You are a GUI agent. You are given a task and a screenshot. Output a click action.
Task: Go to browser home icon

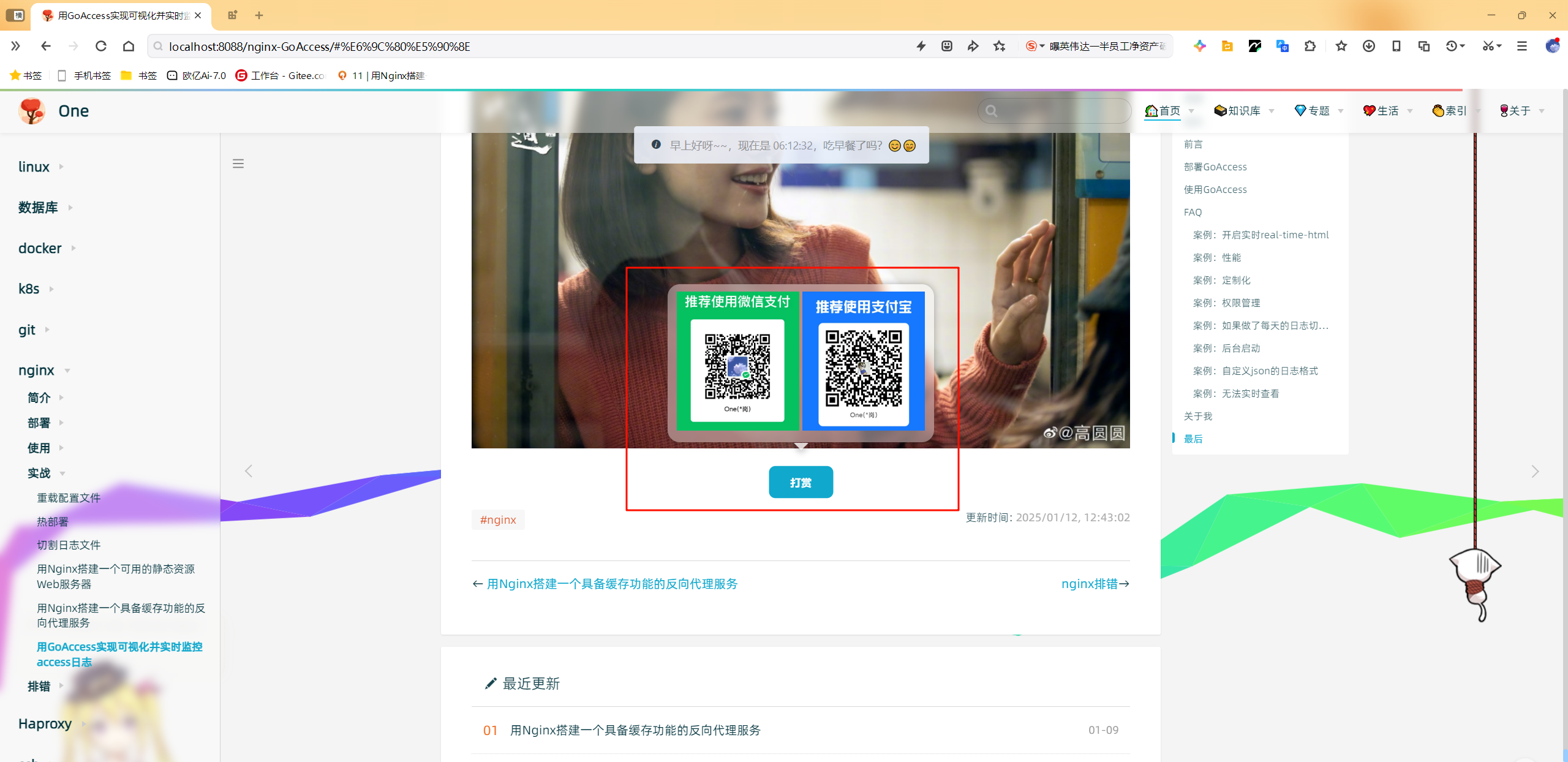pyautogui.click(x=129, y=46)
